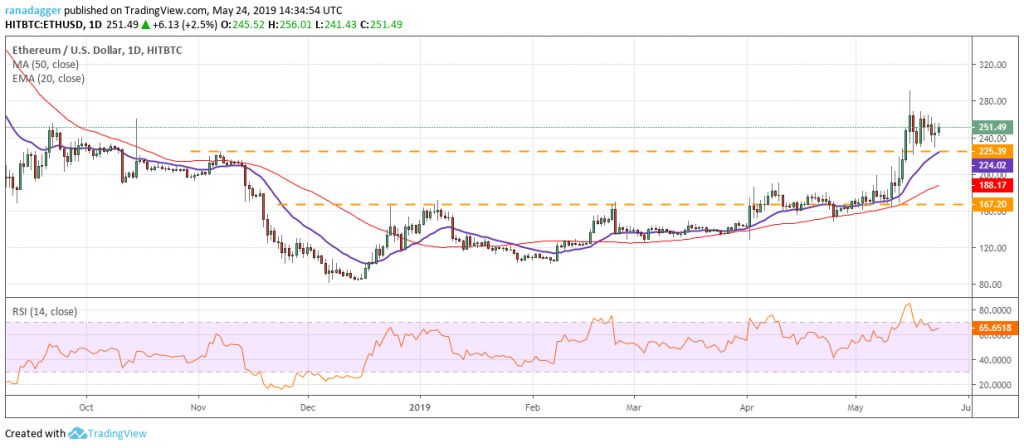Click the 2019 label on time axis
The image size is (1024, 448).
click(420, 408)
